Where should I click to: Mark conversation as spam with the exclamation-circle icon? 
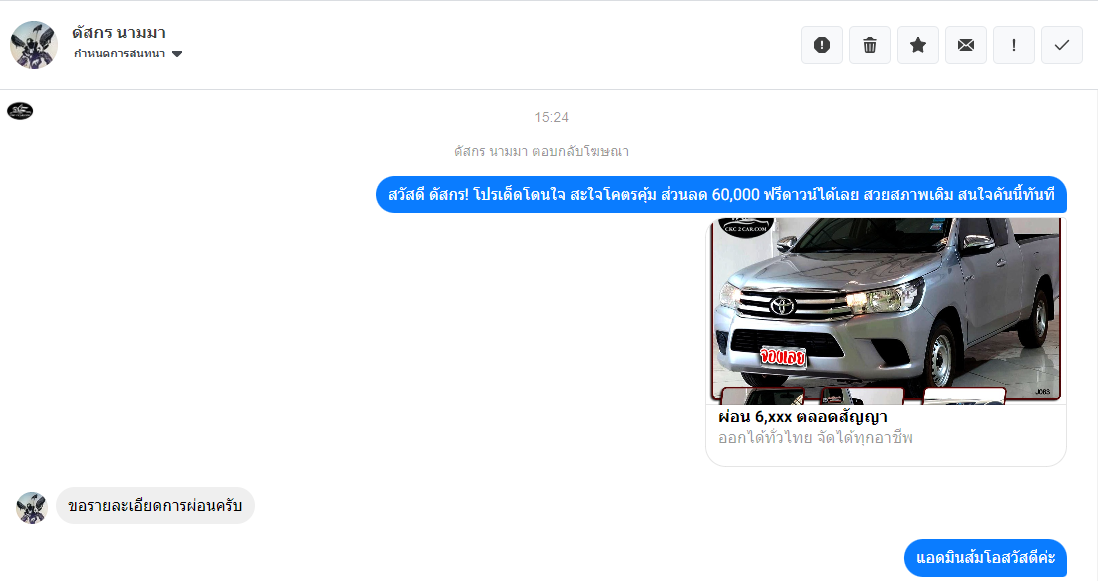pos(821,45)
